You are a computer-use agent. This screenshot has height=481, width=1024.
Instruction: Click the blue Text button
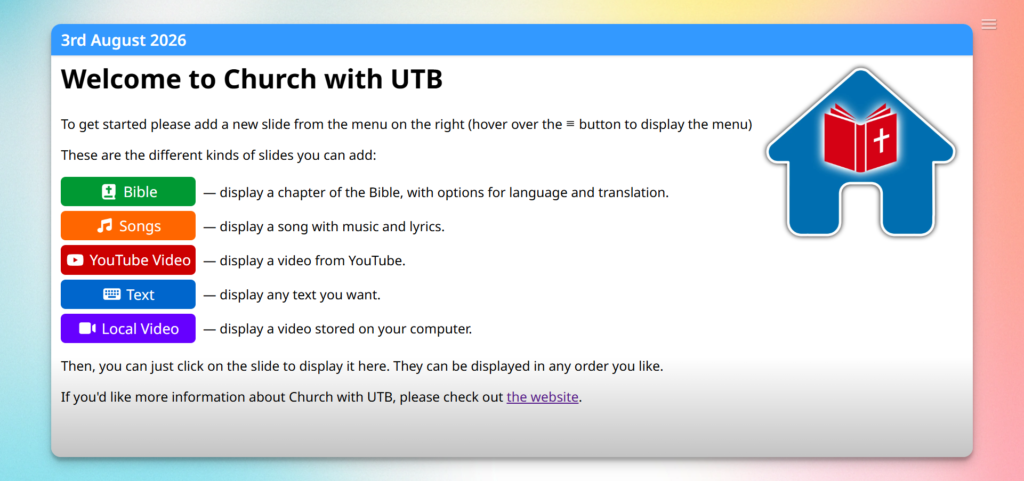128,294
